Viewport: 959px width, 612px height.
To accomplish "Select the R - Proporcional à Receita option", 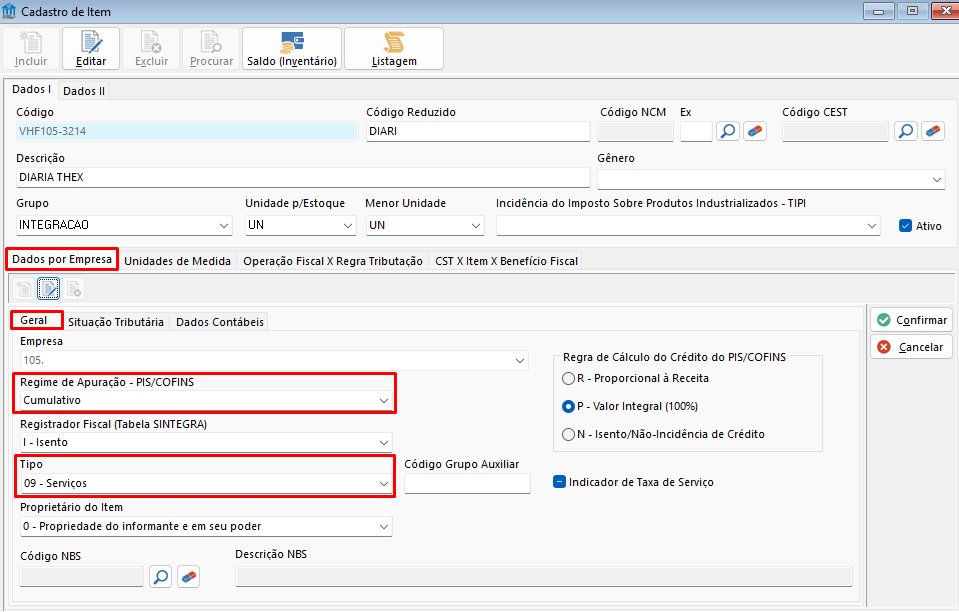I will [569, 378].
